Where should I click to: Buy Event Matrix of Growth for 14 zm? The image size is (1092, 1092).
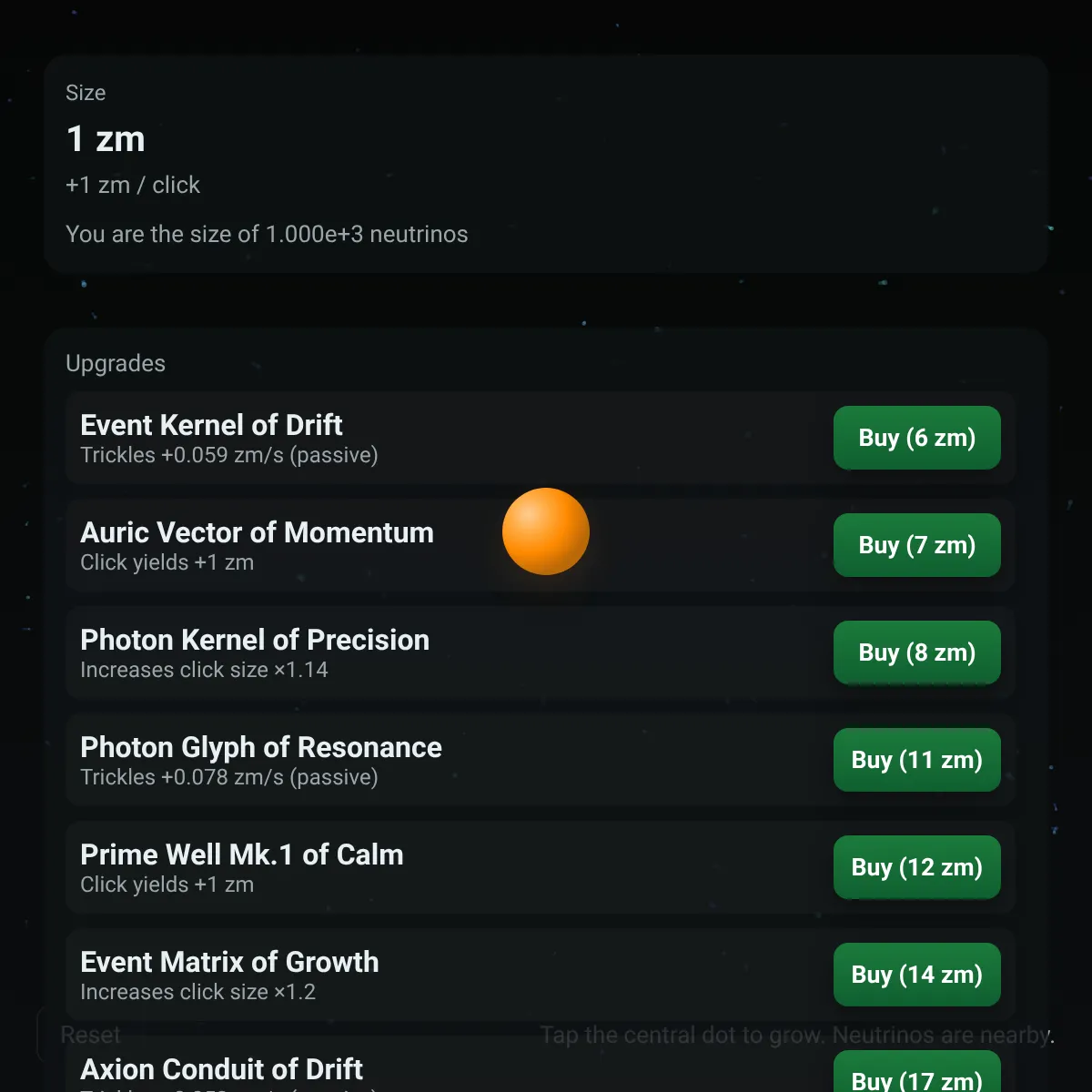coord(917,975)
